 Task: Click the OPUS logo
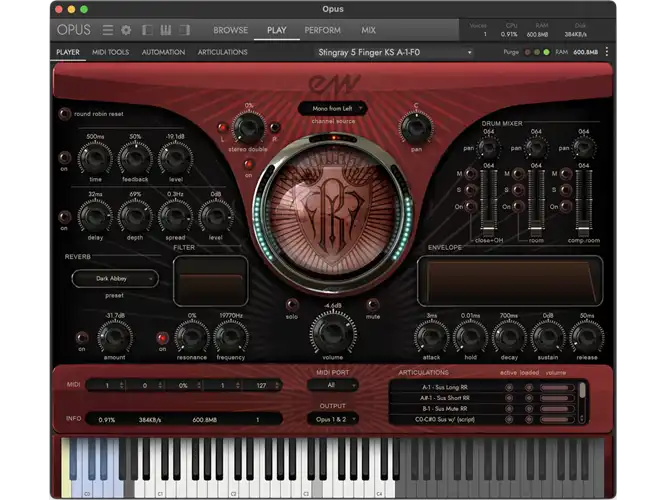[74, 30]
